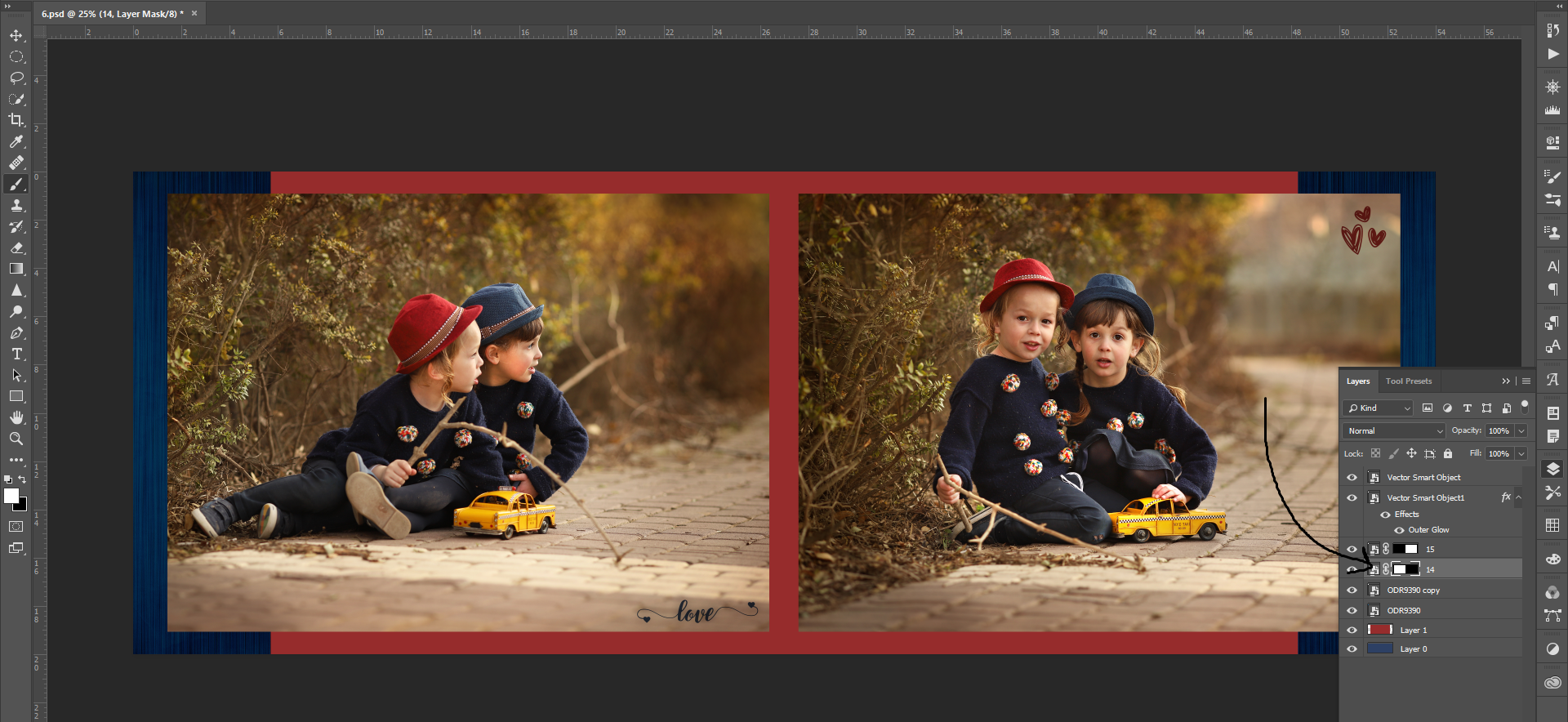The width and height of the screenshot is (1568, 722).
Task: Open the Fill slider dropdown arrow
Action: click(1521, 453)
